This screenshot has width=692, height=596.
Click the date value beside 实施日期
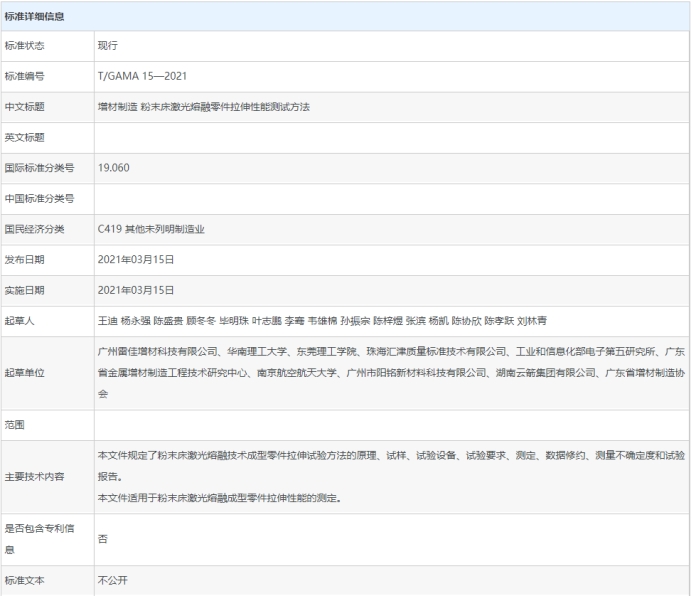click(136, 290)
